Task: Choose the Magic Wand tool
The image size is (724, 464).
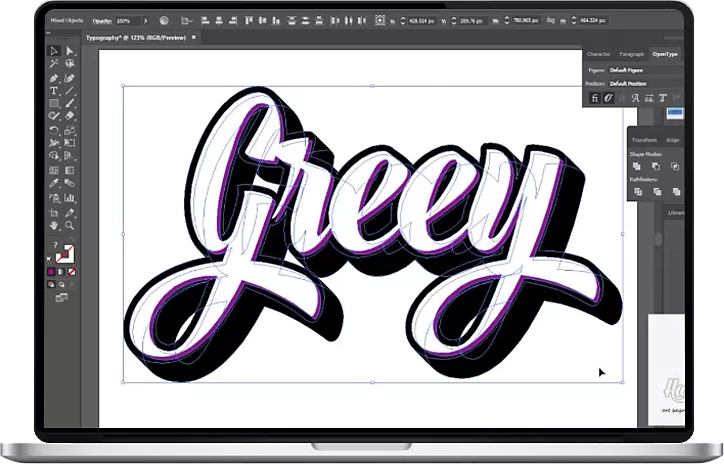Action: [x=54, y=63]
